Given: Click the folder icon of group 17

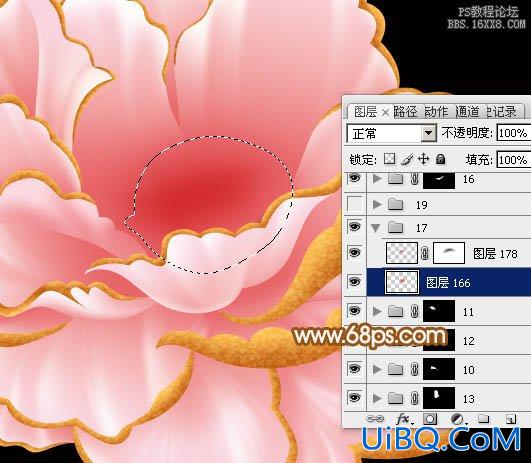Looking at the screenshot, I should (x=395, y=227).
